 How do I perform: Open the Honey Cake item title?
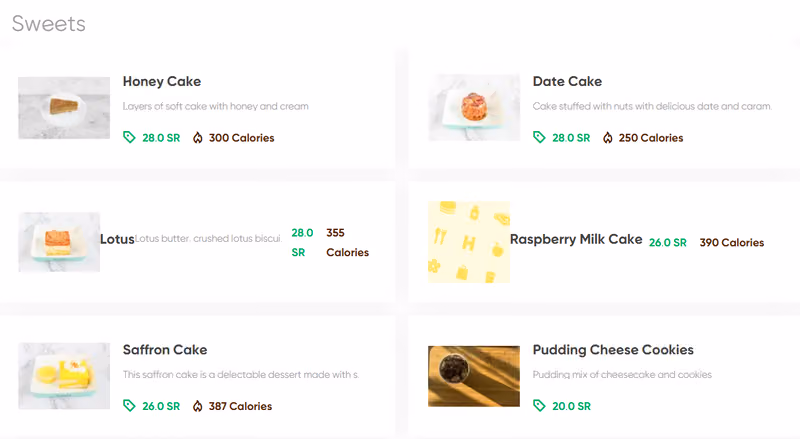coord(162,82)
